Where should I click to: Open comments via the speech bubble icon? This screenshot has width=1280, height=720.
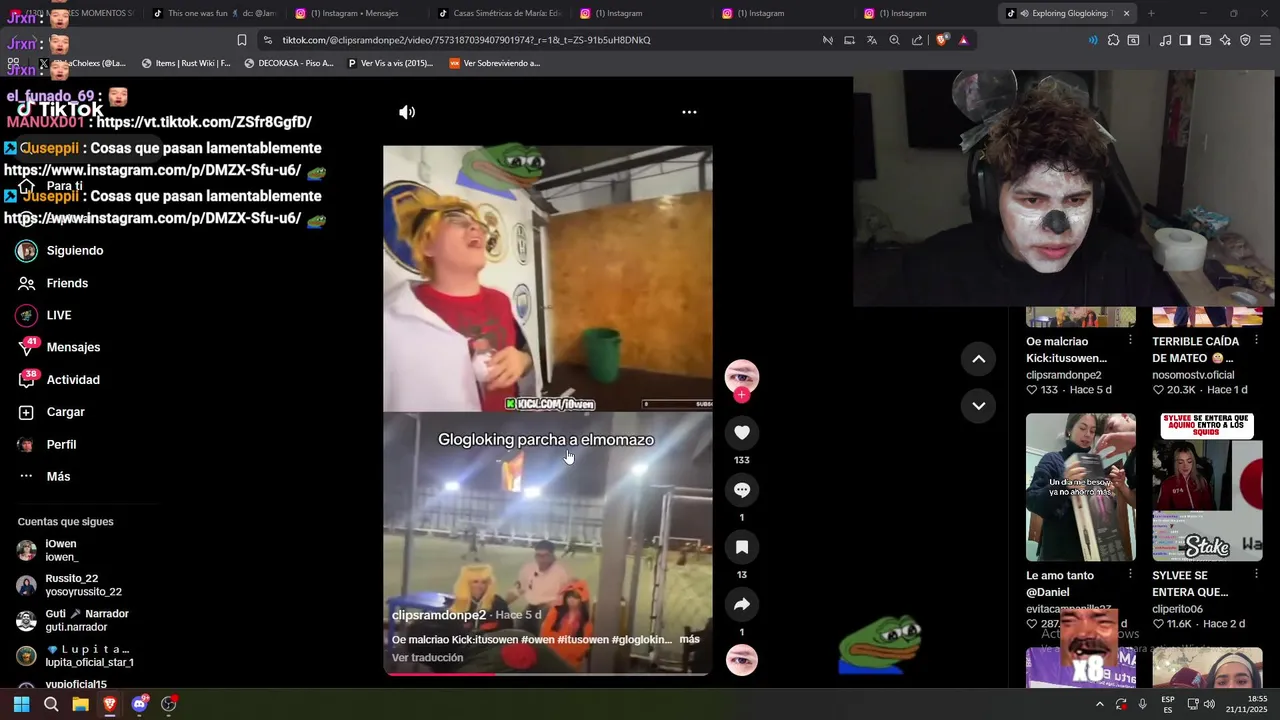[742, 490]
